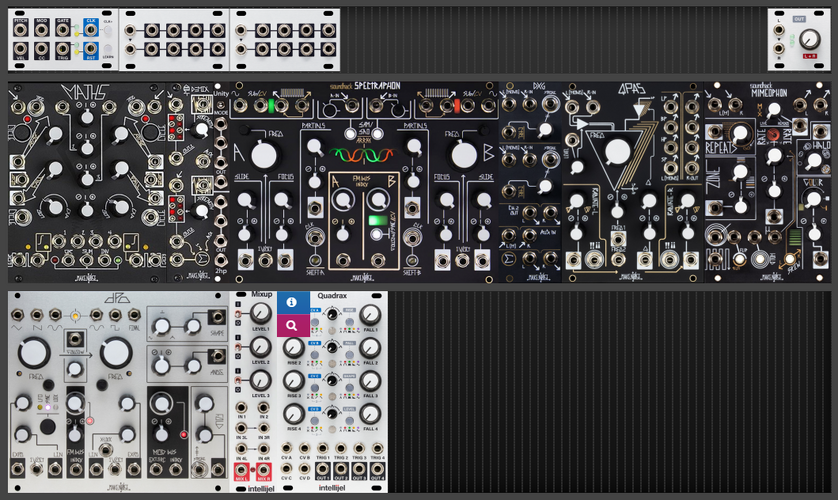Click the Mixup LEVEL 2 knob
The image size is (838, 500).
[260, 348]
